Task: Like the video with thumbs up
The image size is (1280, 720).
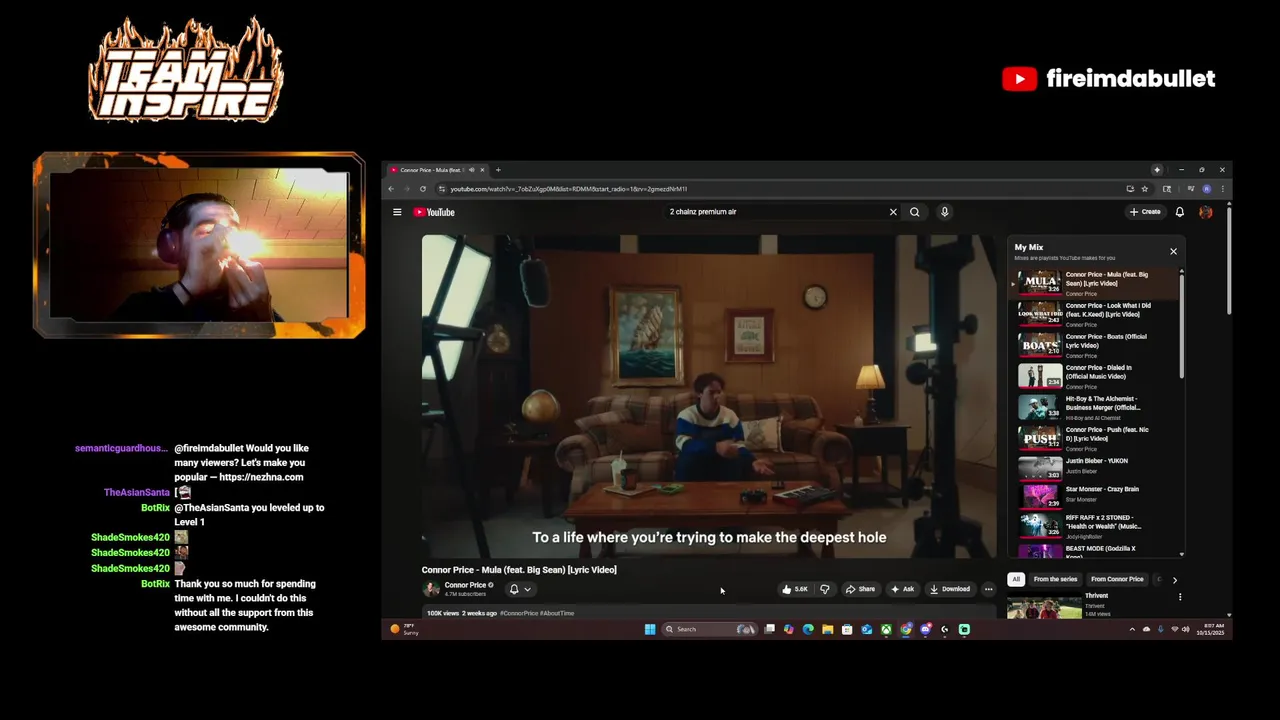Action: pyautogui.click(x=796, y=589)
